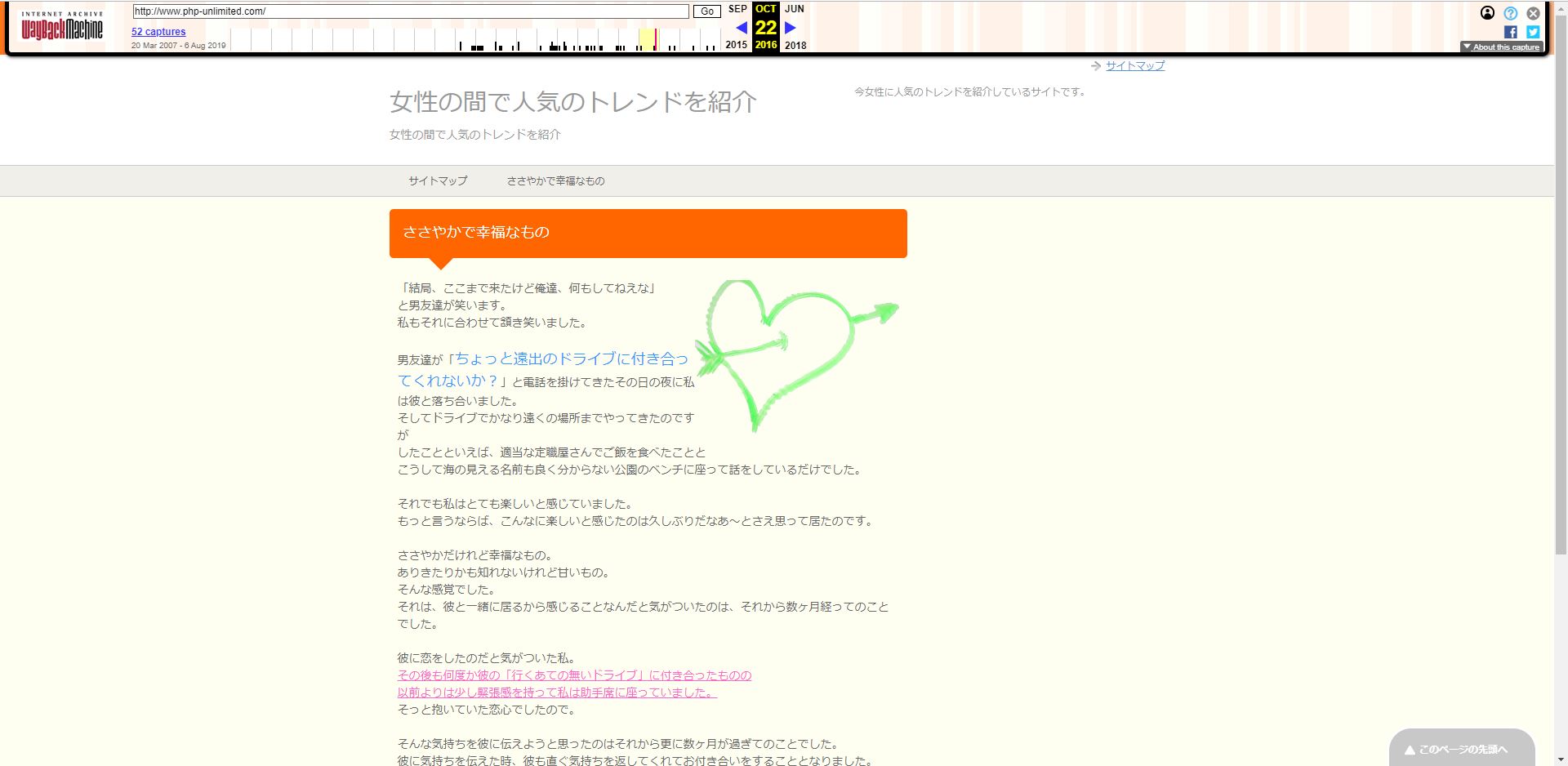Screen dimensions: 1568x766
Task: Share capture on Twitter
Action: (x=1533, y=33)
